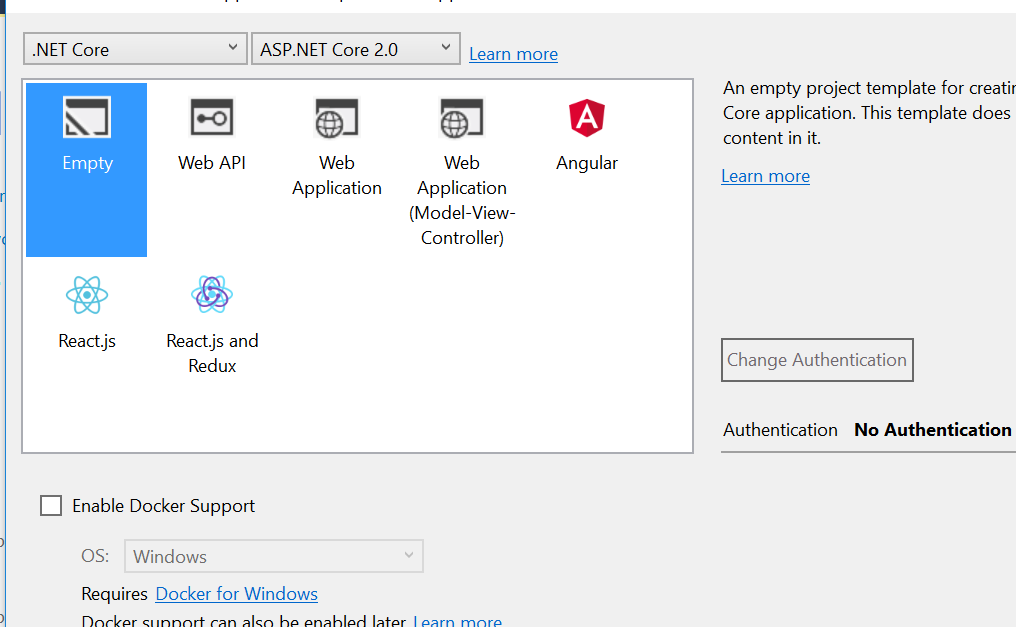Choose the Web API template icon
This screenshot has height=627, width=1016.
click(212, 117)
